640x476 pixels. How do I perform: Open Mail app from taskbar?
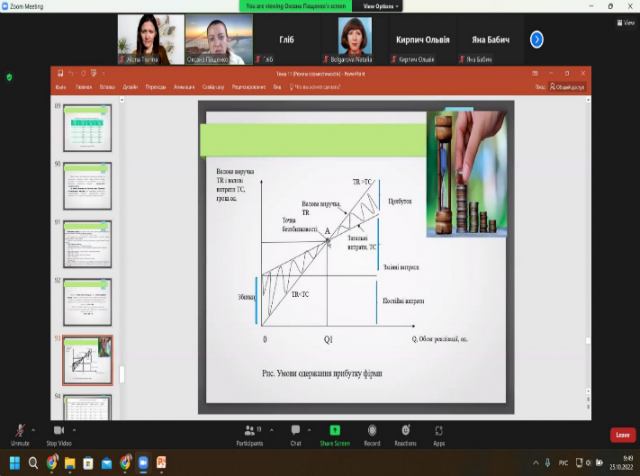tap(107, 463)
